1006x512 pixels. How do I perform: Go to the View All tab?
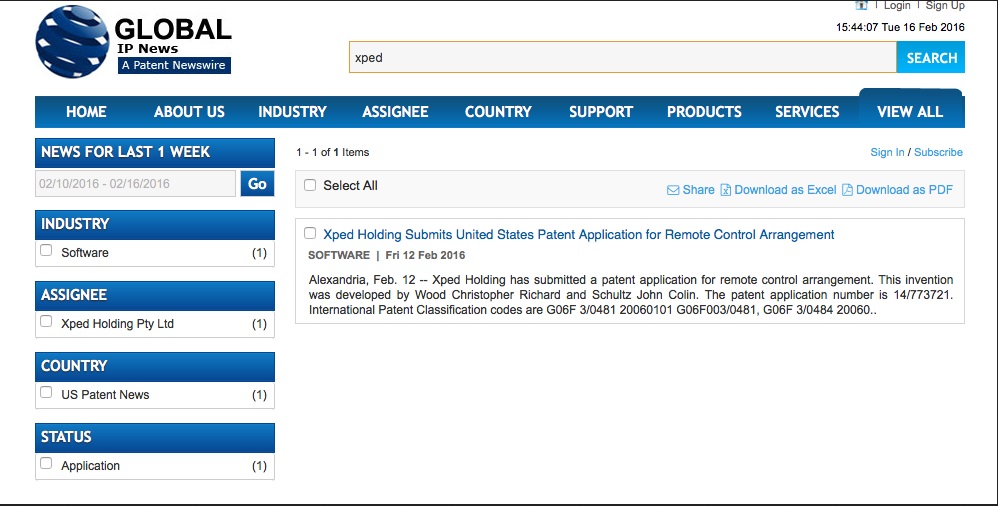click(x=910, y=112)
